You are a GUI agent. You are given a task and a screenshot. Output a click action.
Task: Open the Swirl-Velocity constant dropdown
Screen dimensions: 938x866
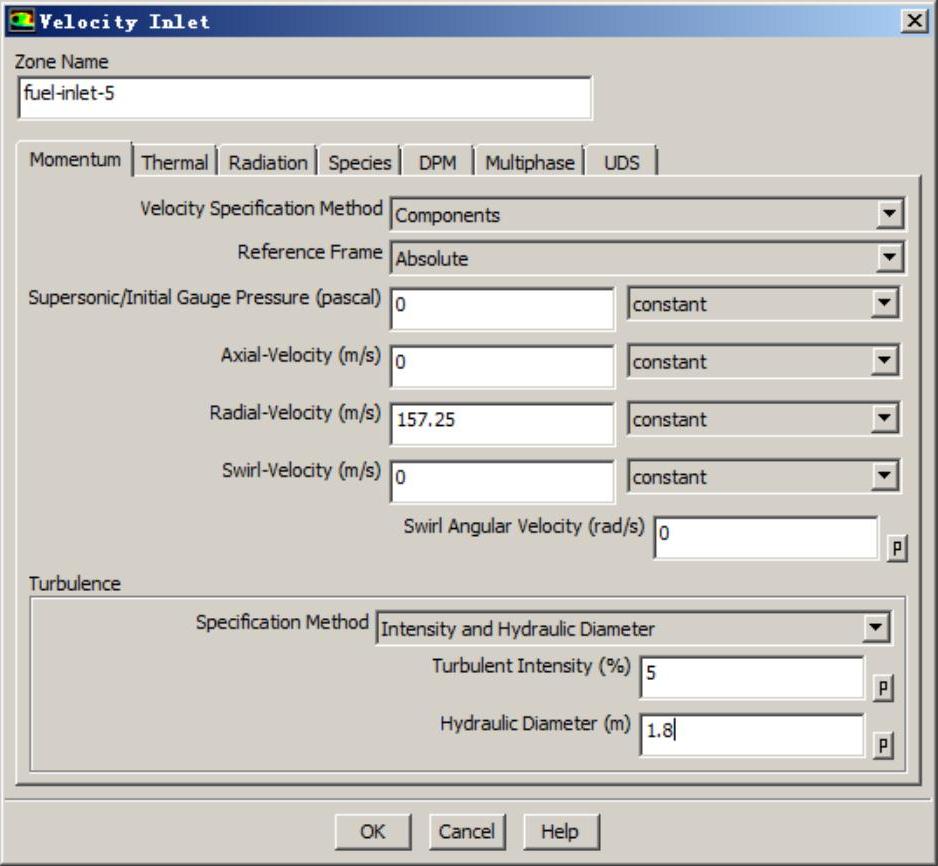[x=883, y=477]
